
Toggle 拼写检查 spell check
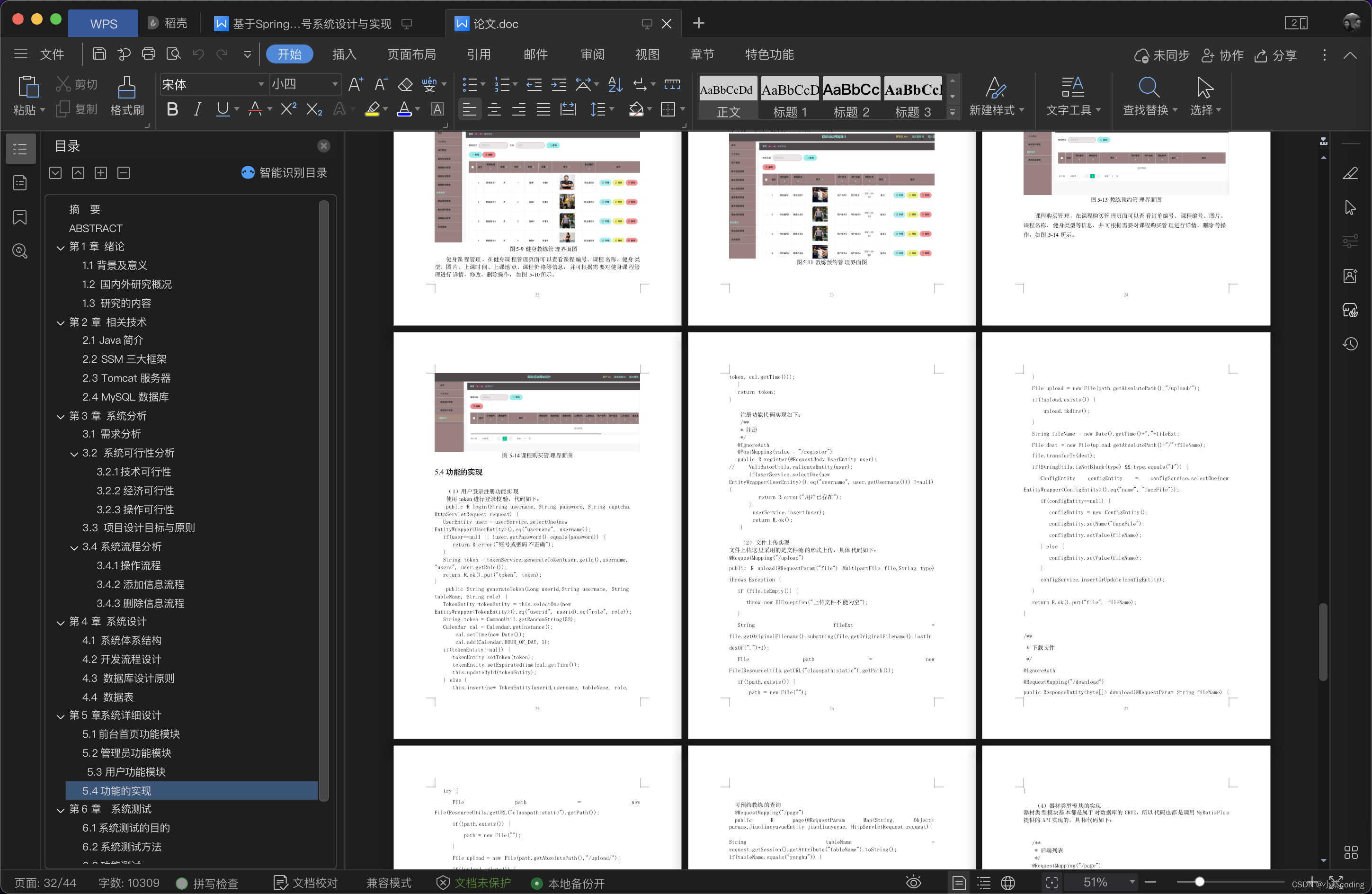coord(207,883)
